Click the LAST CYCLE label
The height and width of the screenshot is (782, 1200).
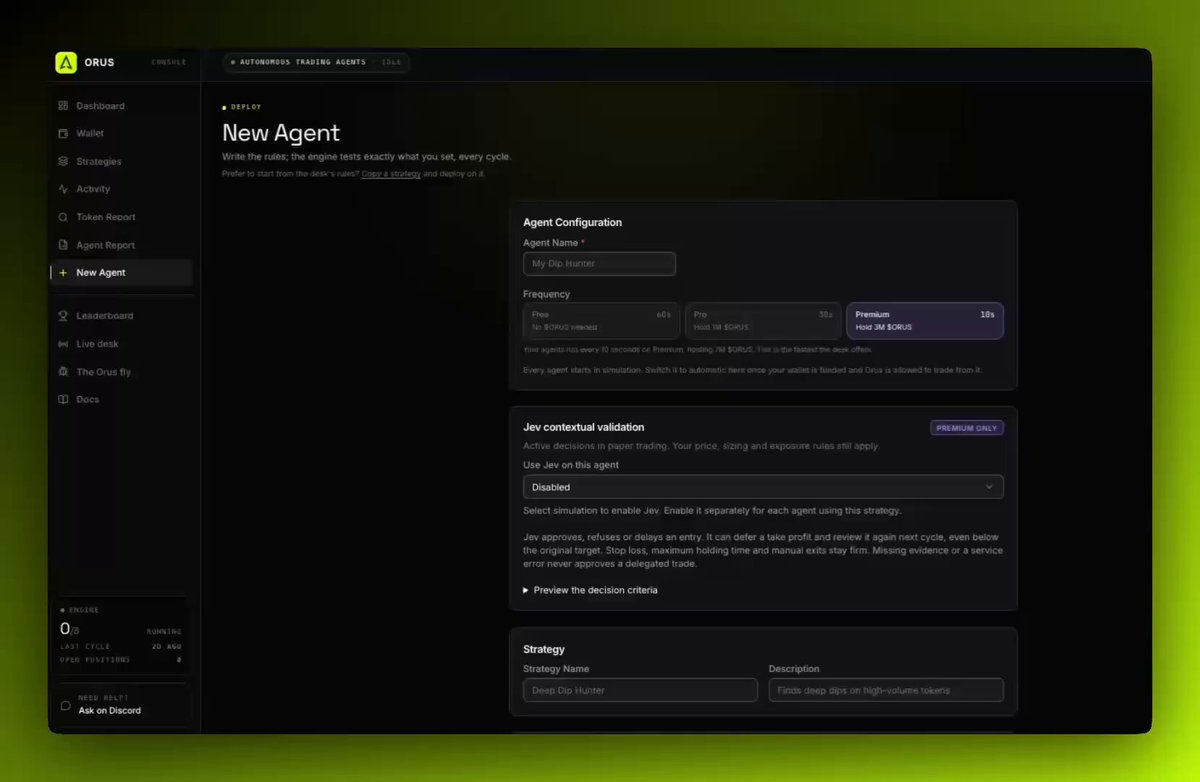click(x=85, y=647)
